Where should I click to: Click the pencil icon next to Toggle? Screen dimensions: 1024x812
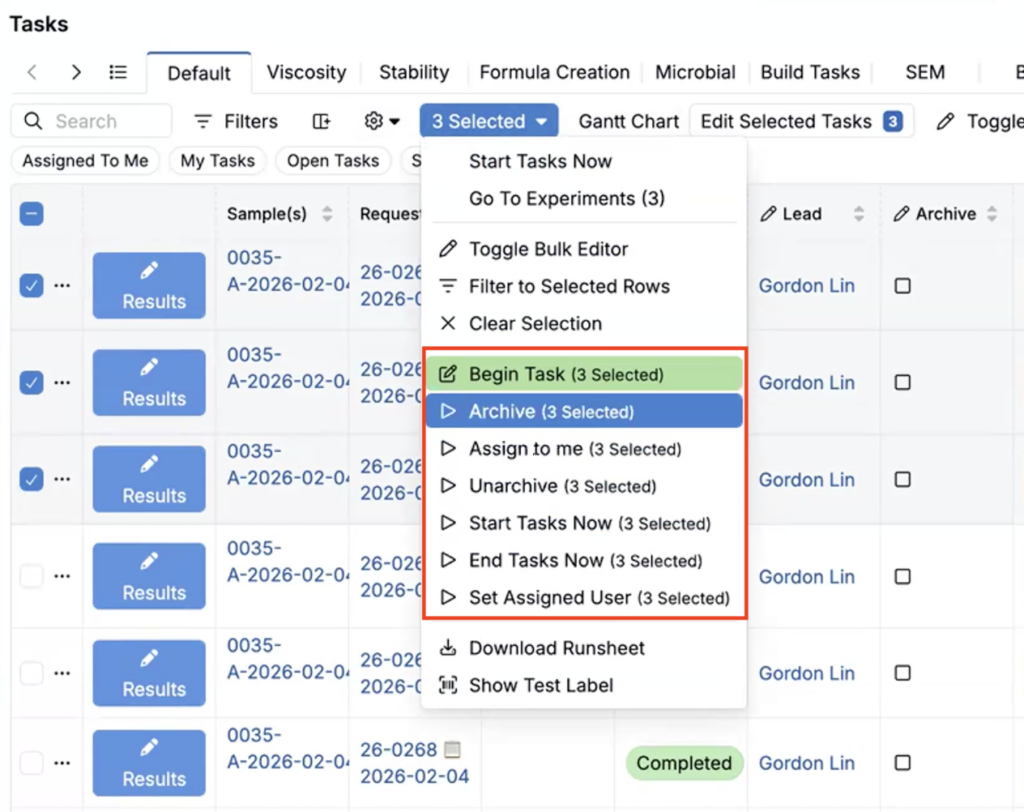945,122
